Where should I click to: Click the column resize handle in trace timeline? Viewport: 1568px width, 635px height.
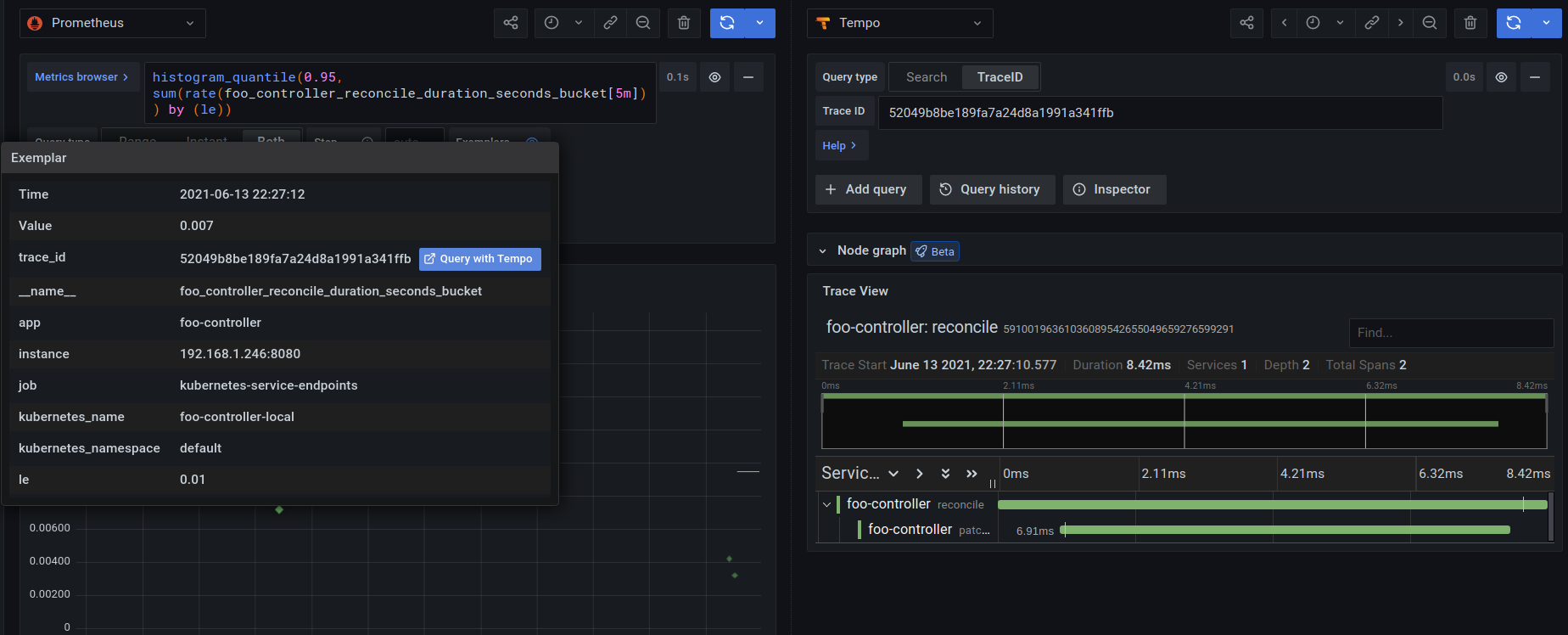[x=993, y=483]
